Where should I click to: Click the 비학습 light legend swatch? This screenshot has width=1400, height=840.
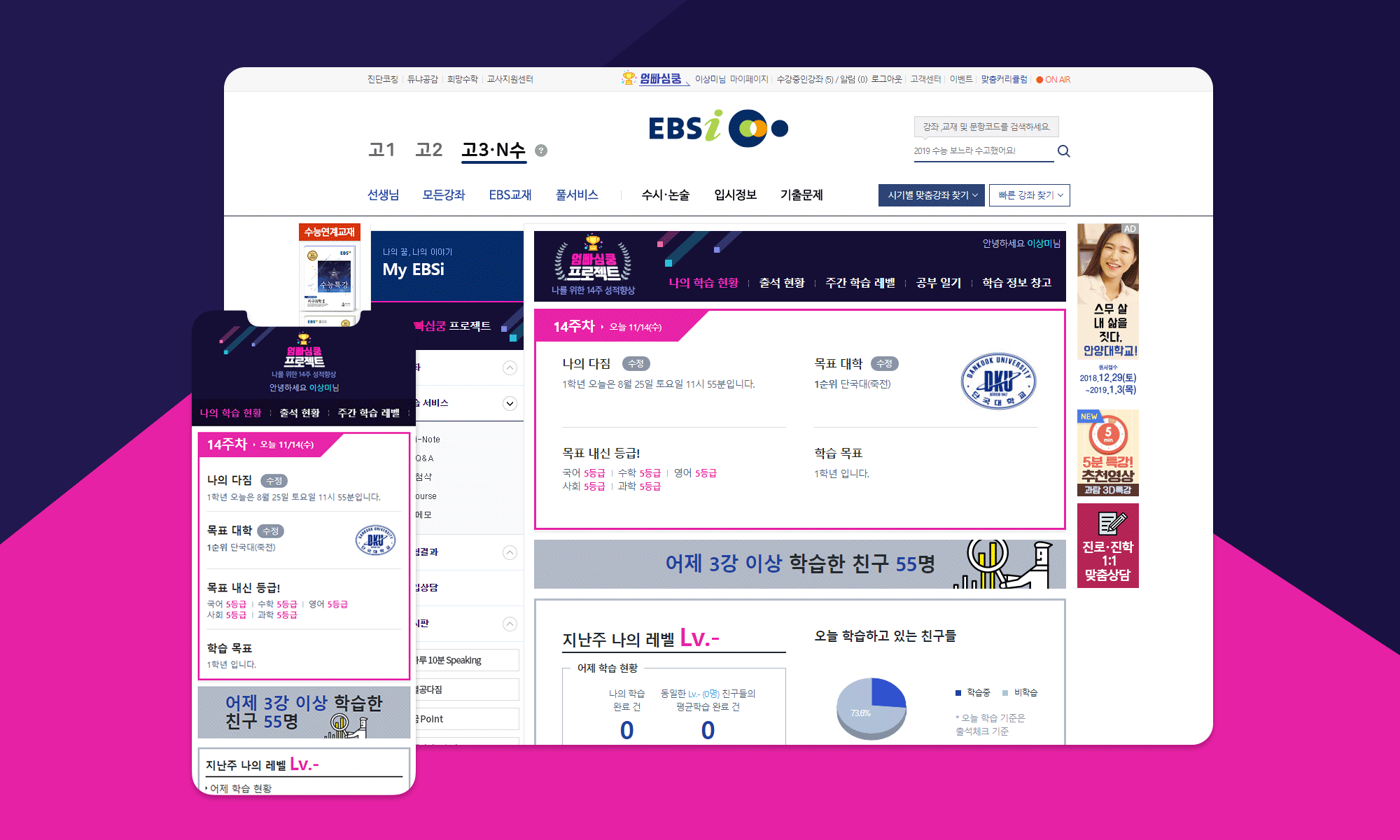point(1005,693)
